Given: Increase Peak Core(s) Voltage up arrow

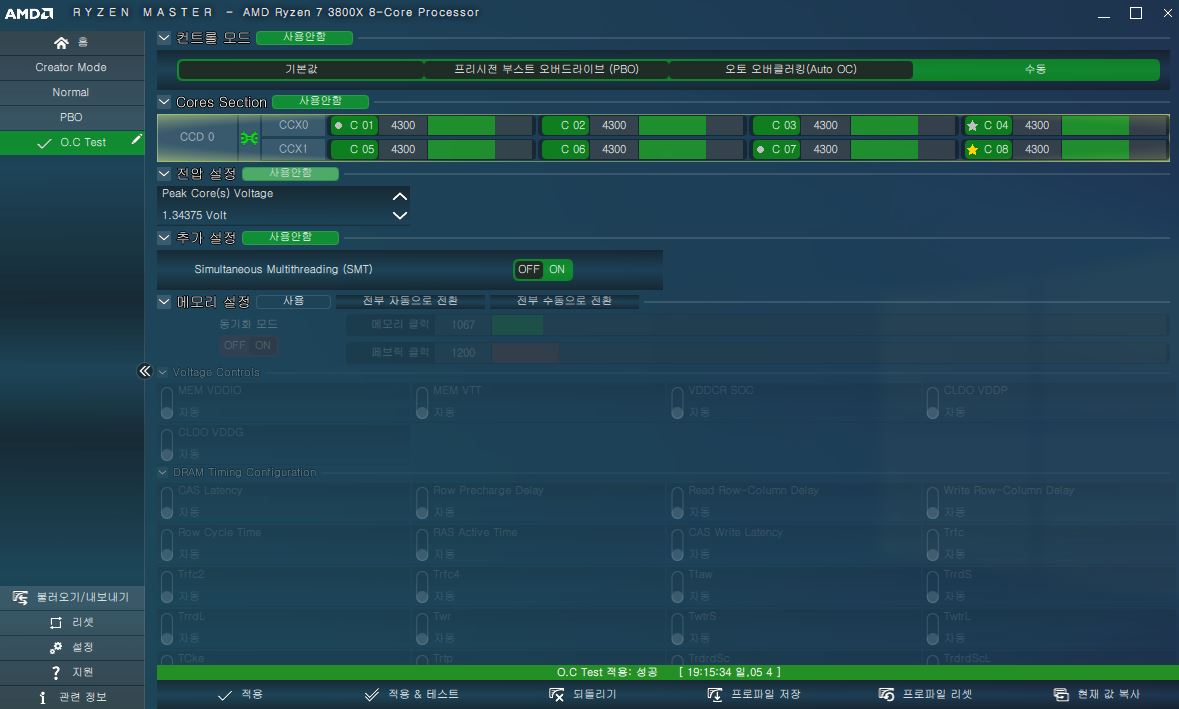Looking at the screenshot, I should 400,196.
